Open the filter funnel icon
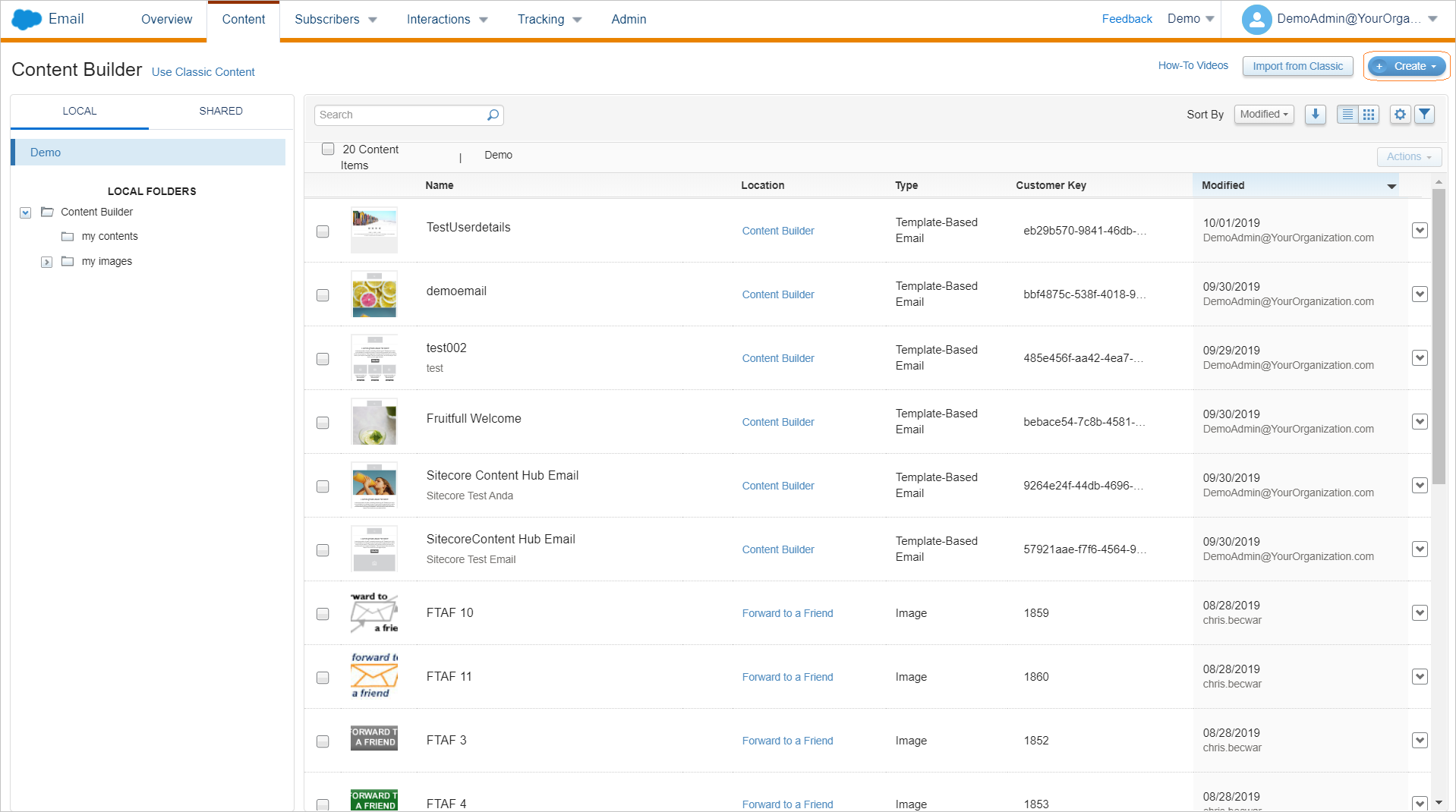The width and height of the screenshot is (1456, 812). tap(1425, 115)
